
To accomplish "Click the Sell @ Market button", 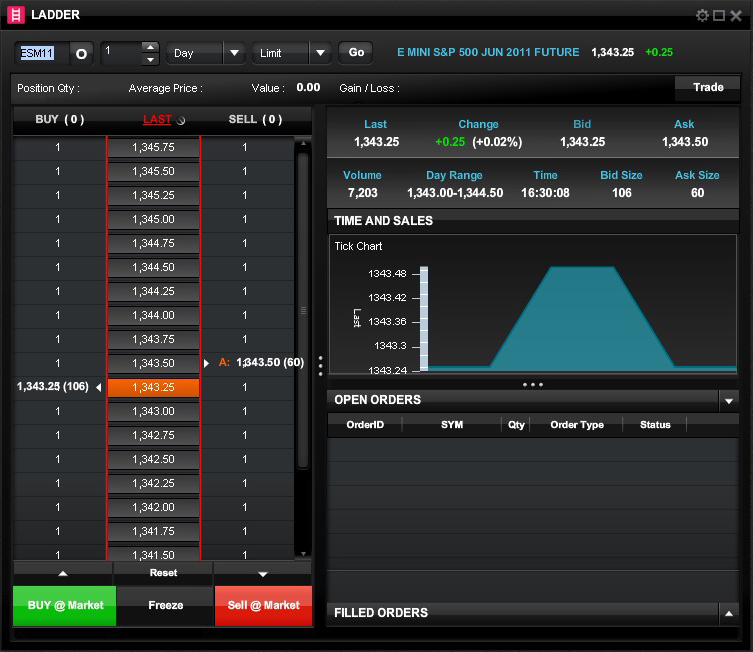I will (x=263, y=605).
